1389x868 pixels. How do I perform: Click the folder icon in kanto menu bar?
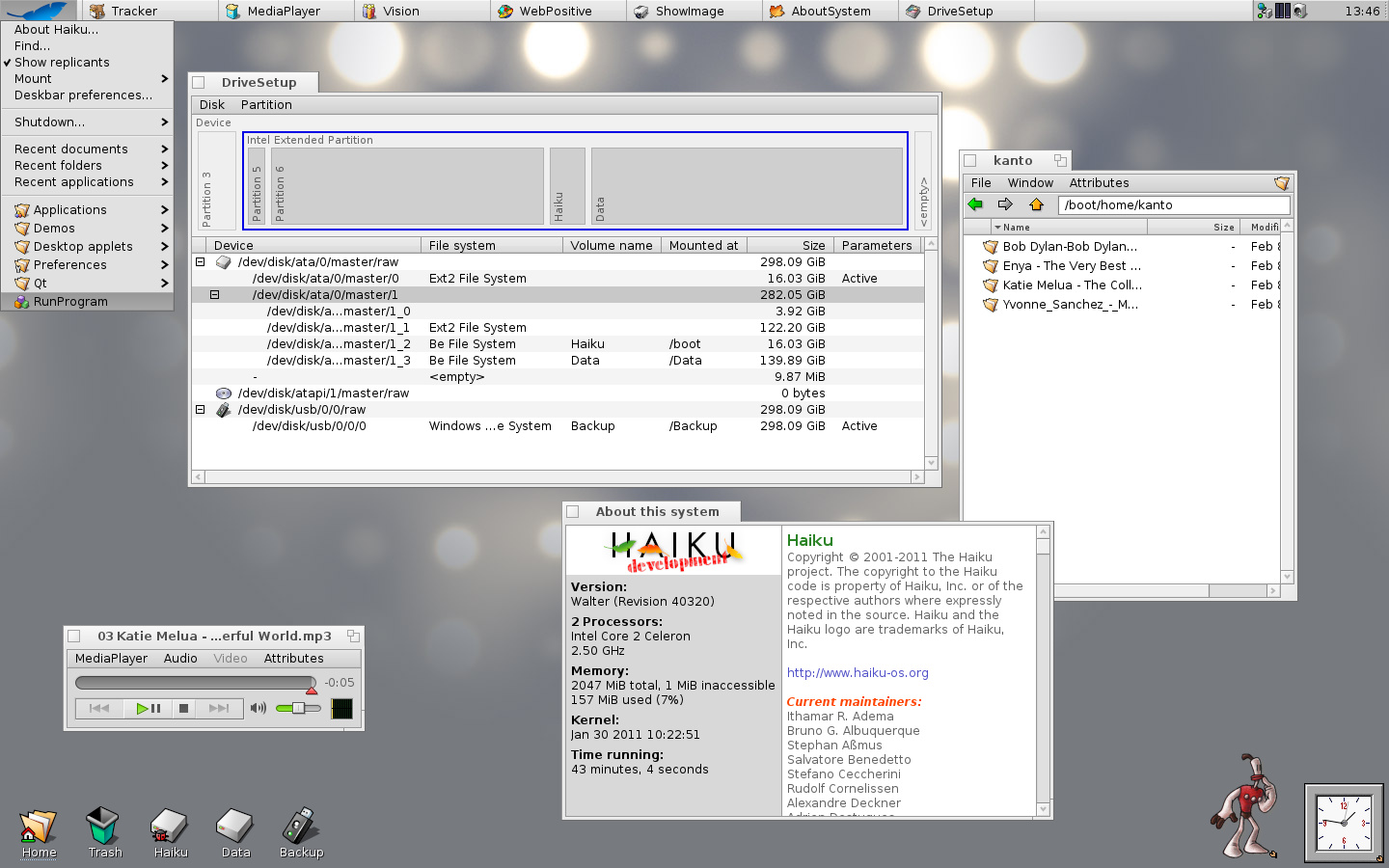pos(1281,182)
